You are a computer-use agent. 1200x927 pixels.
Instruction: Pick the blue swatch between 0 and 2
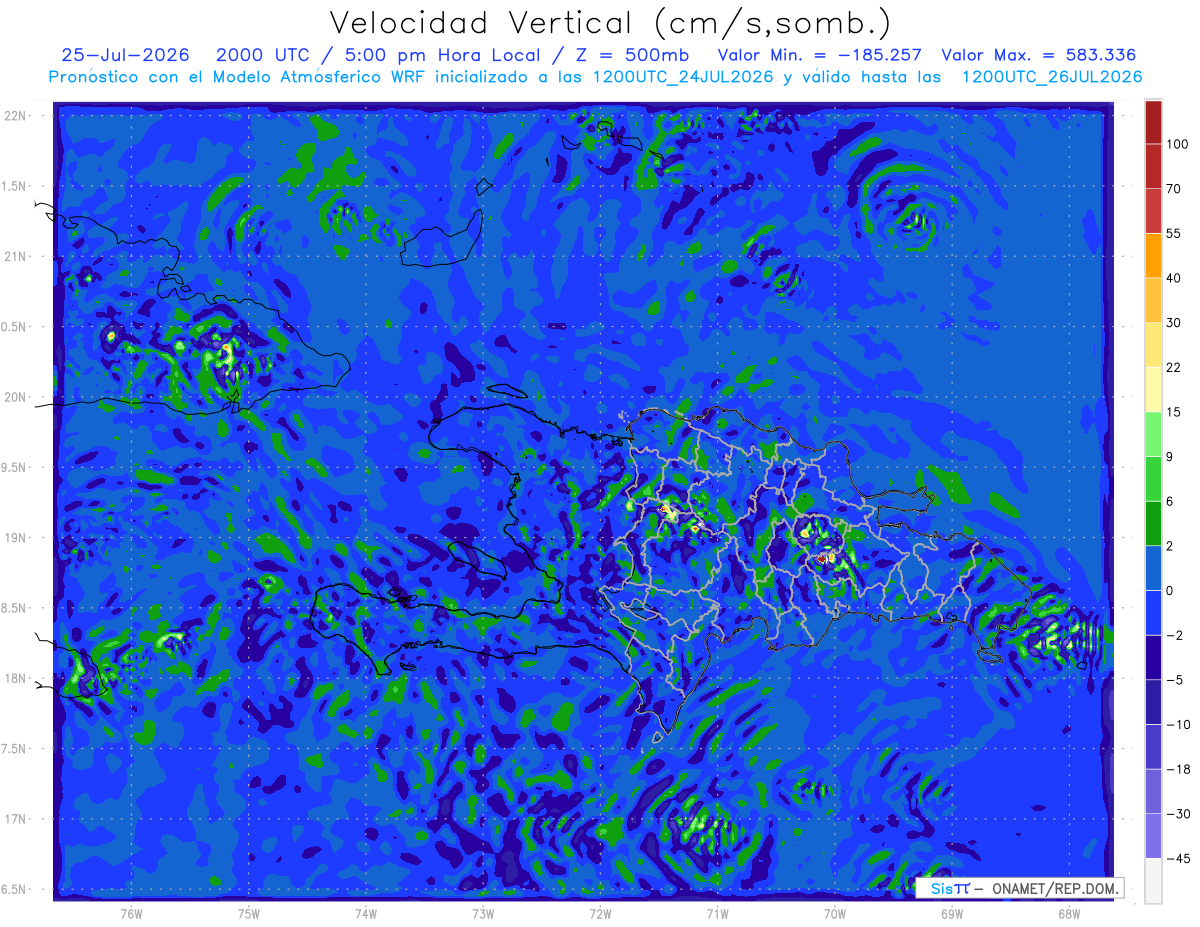pos(1153,568)
